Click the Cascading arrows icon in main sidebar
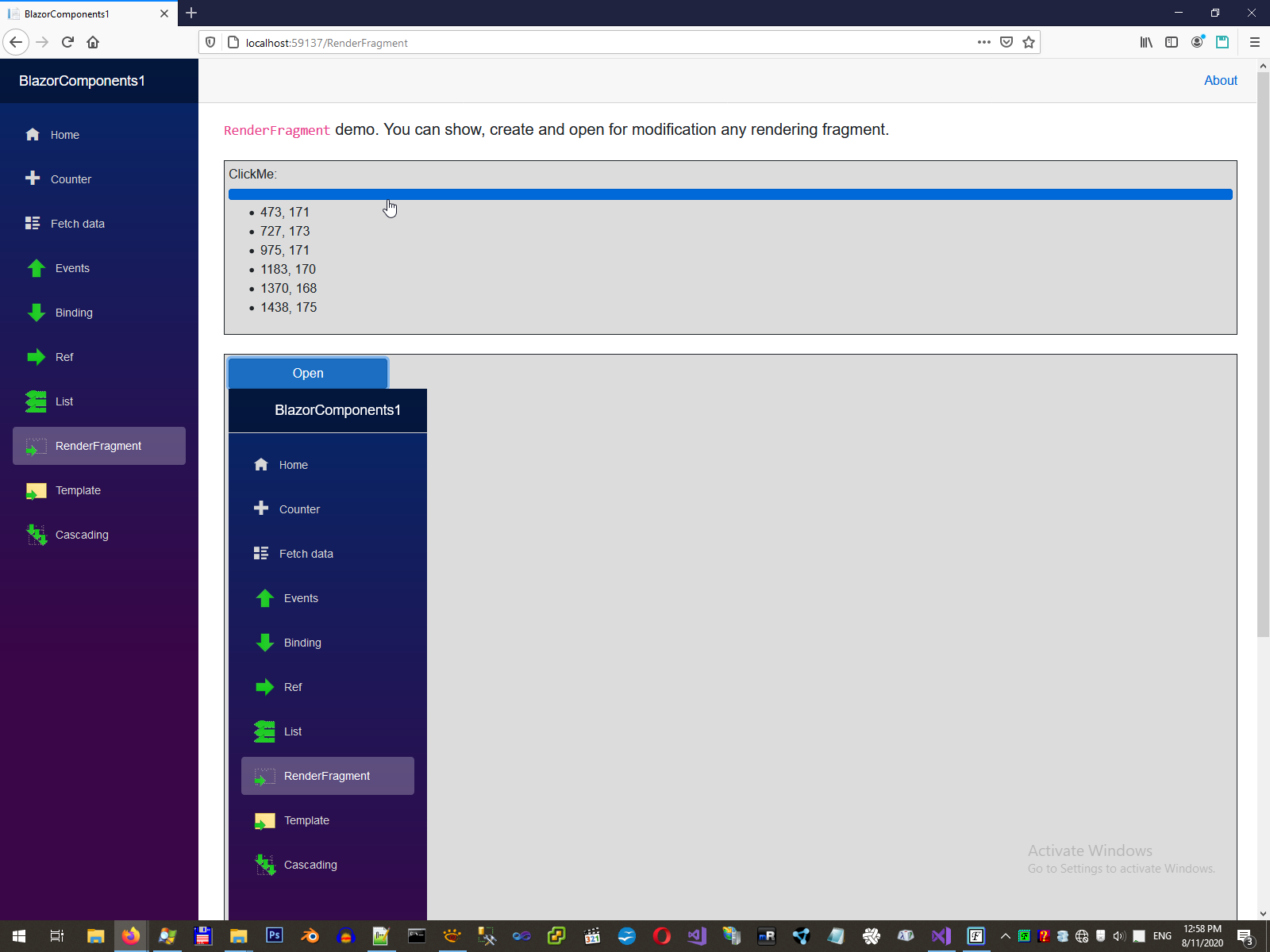The width and height of the screenshot is (1270, 952). [37, 535]
